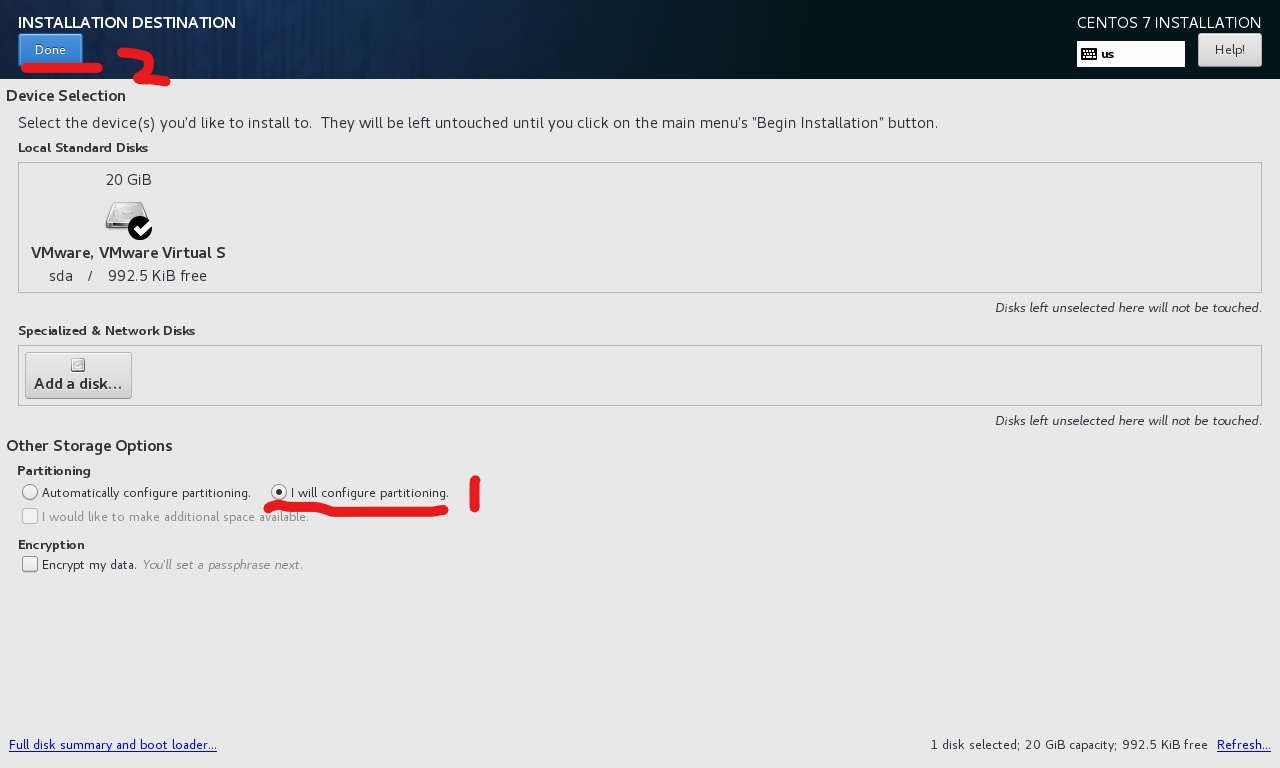Click the disks-left-unselected note under Local Standard Disks
The image size is (1280, 768).
[x=1128, y=308]
